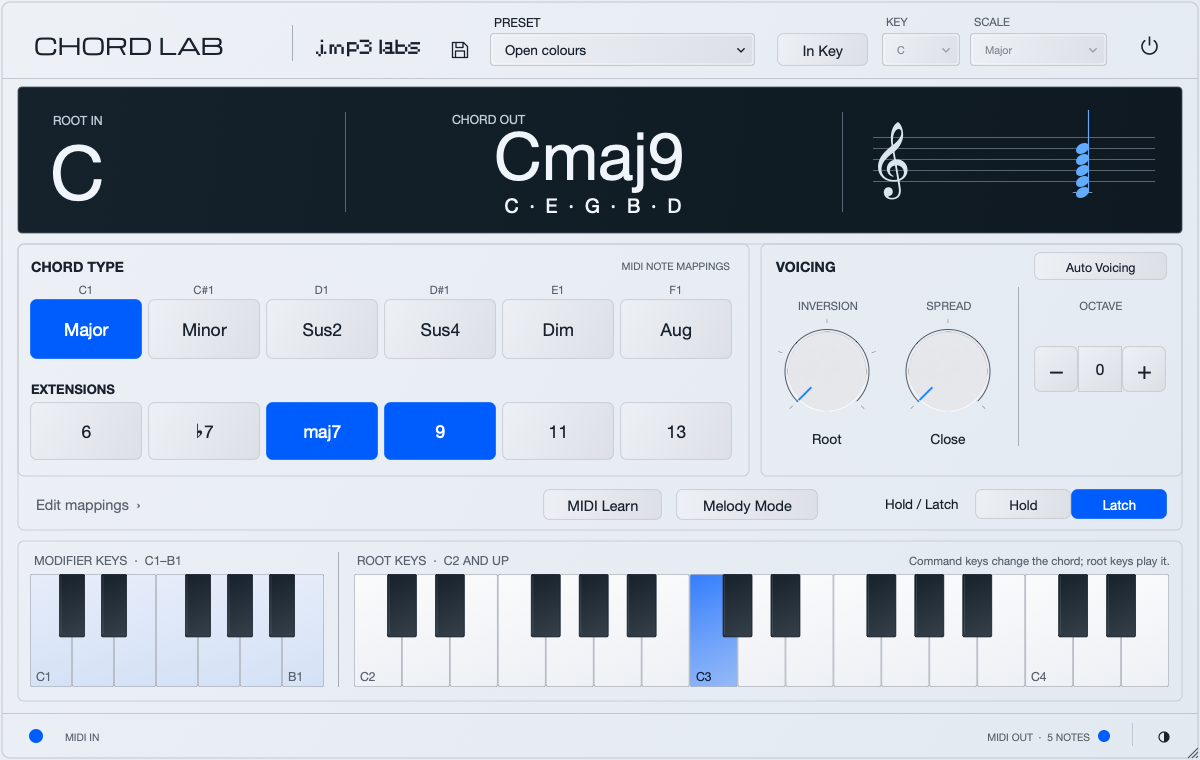Image resolution: width=1200 pixels, height=760 pixels.
Task: Click the power bypass icon
Action: point(1149,46)
